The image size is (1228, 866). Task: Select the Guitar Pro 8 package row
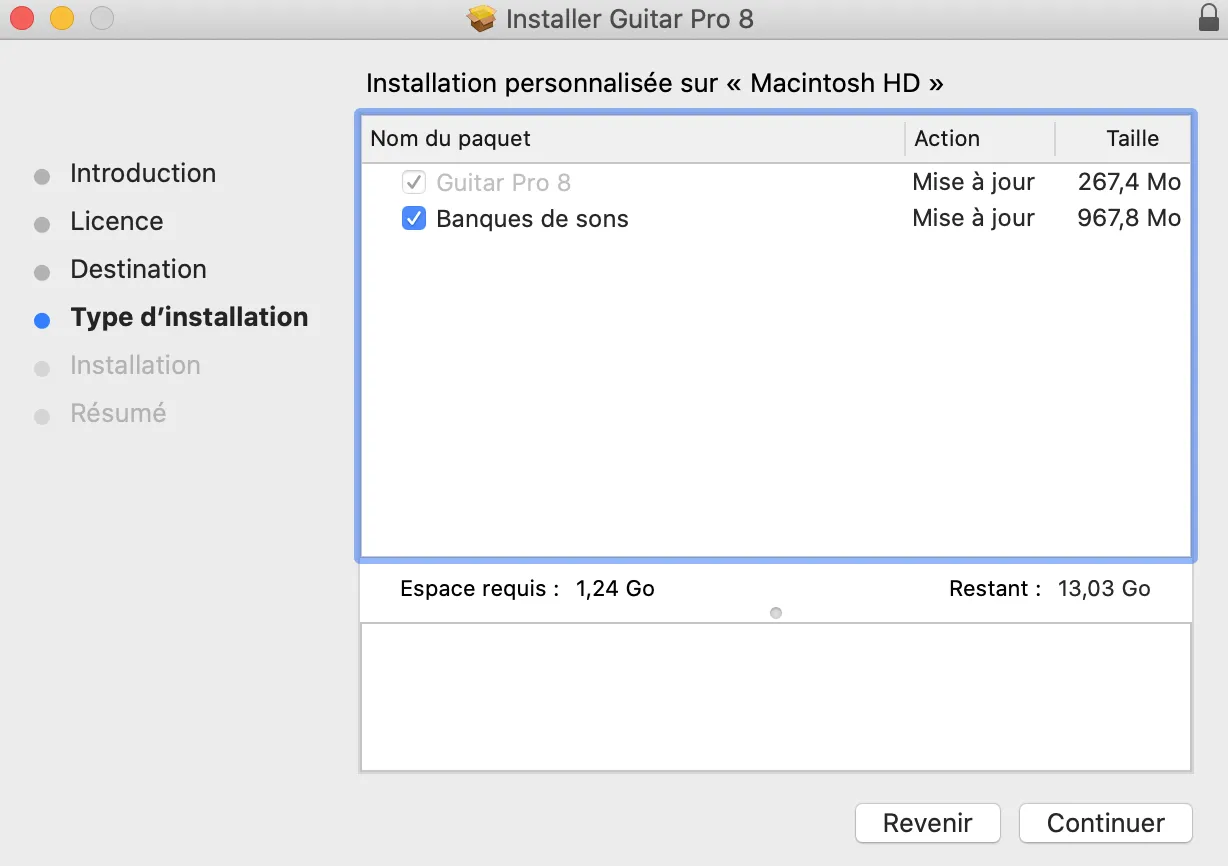click(x=776, y=182)
